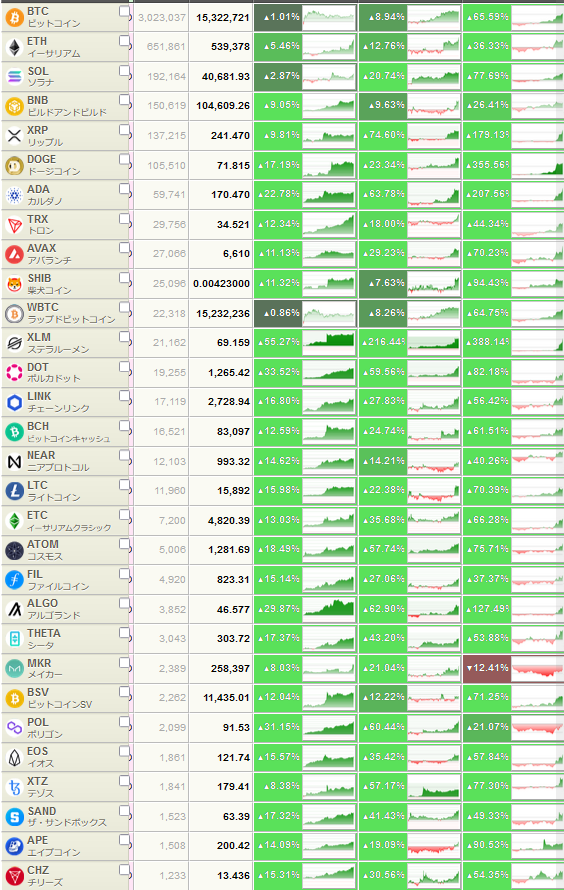Viewport: 564px width, 890px height.
Task: Click the BTC 1.01% change sparkline chart
Action: click(329, 18)
